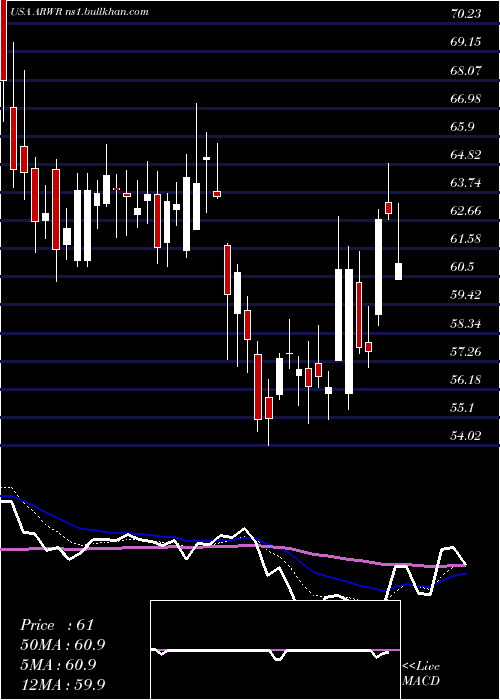The height and width of the screenshot is (700, 500).
Task: Select the 63.74 price axis label
Action: 466,183
